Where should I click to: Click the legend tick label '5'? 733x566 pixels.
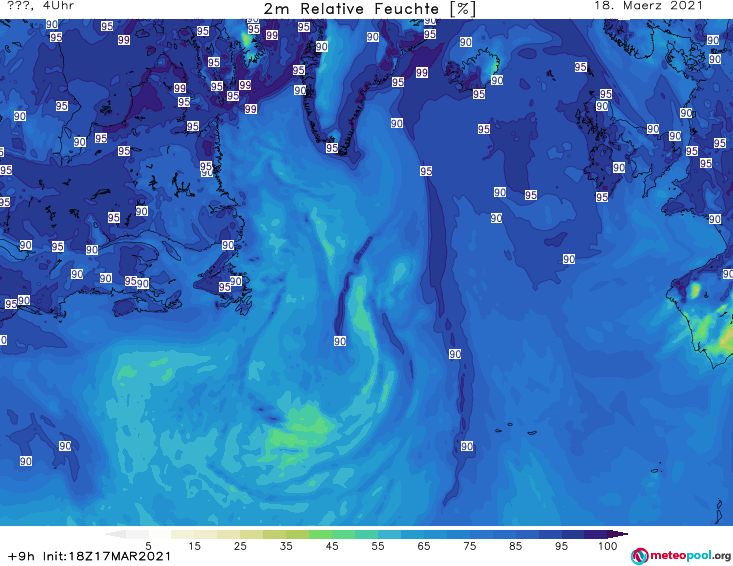pos(149,546)
